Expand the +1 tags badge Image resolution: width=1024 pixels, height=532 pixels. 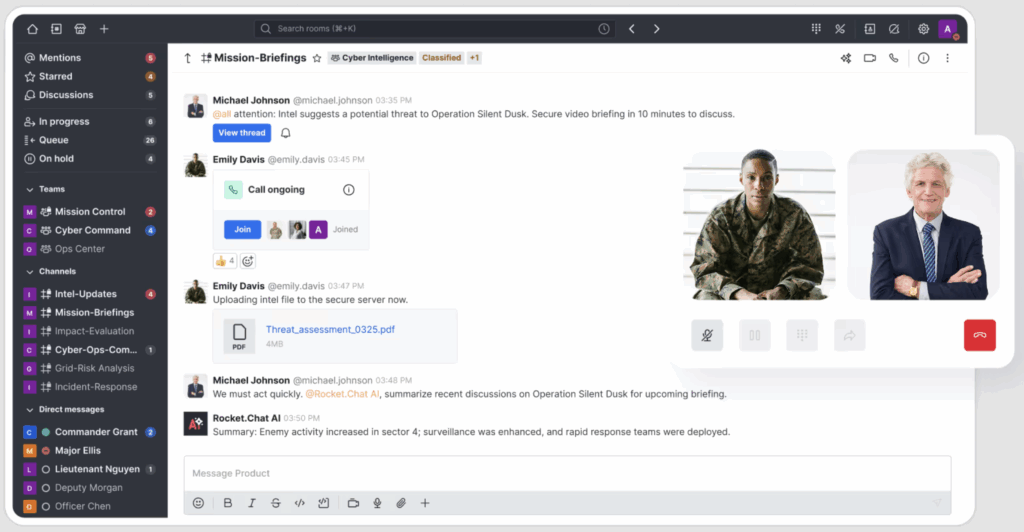pyautogui.click(x=475, y=58)
